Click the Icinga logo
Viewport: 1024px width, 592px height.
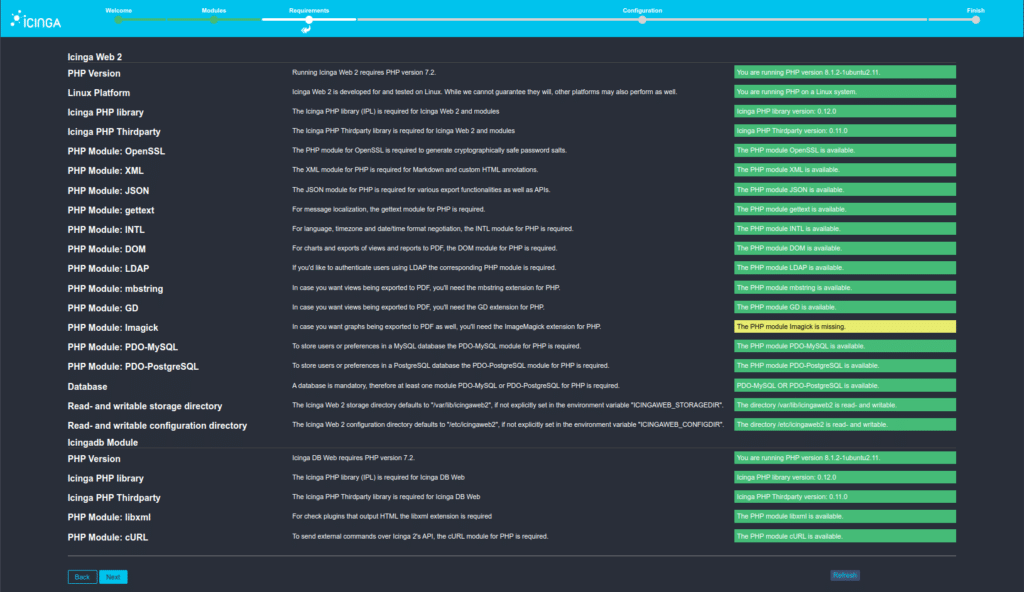pos(36,20)
